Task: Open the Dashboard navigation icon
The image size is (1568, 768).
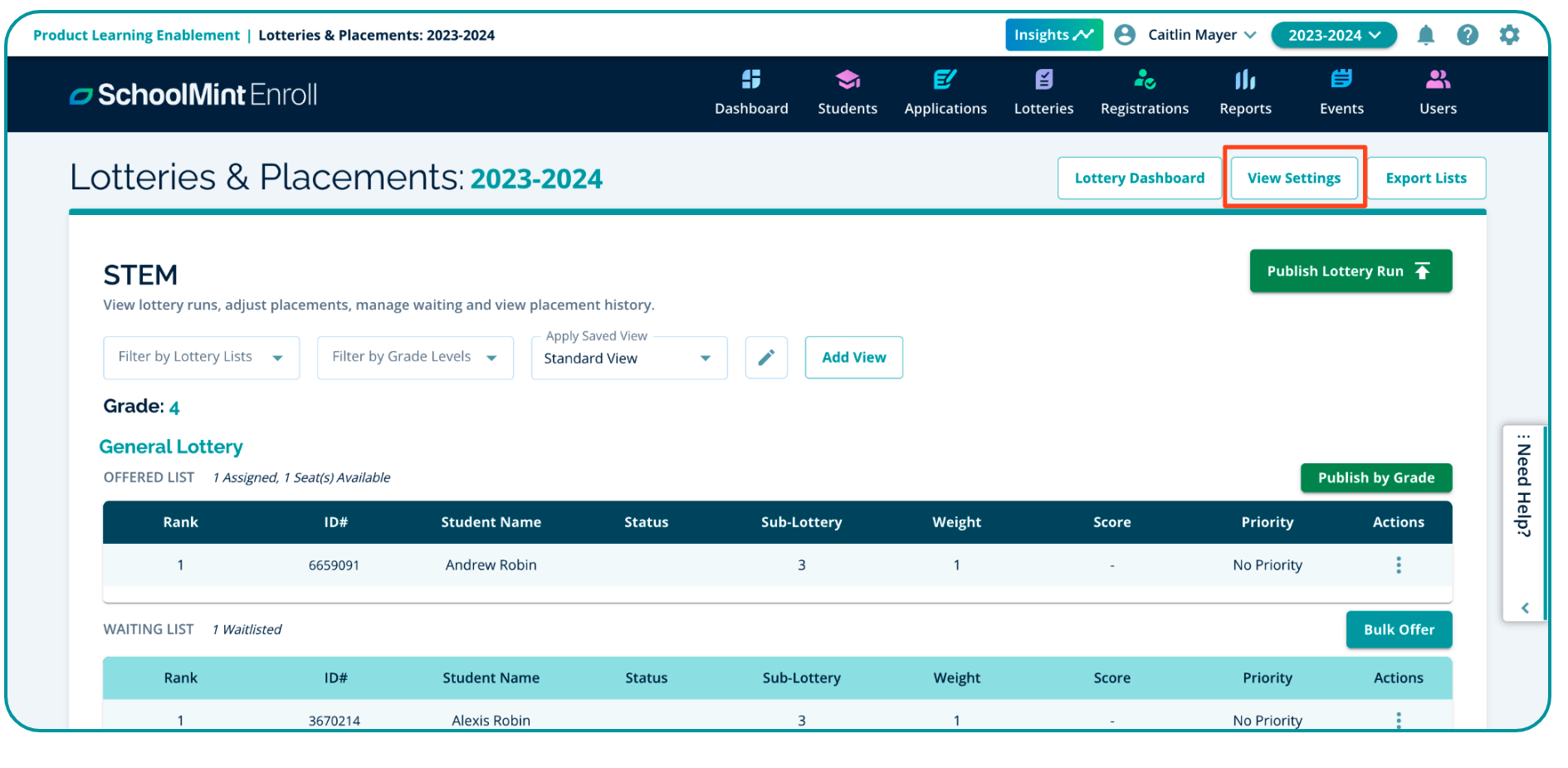Action: coord(750,80)
